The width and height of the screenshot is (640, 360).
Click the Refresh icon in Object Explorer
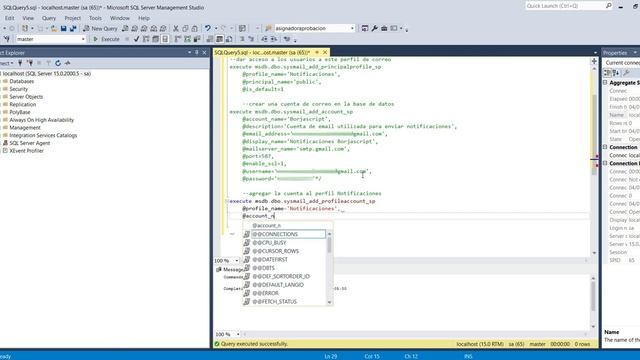(58, 63)
